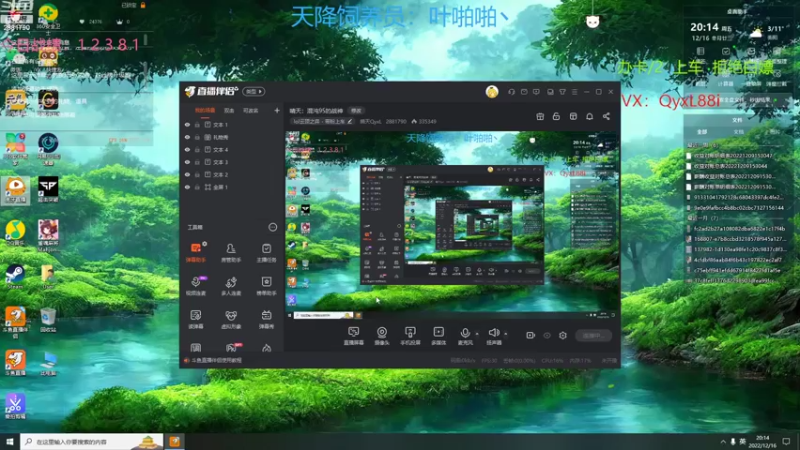Edit the stream category with the pencil icon
Screen dimensions: 800x450
pos(350,121)
